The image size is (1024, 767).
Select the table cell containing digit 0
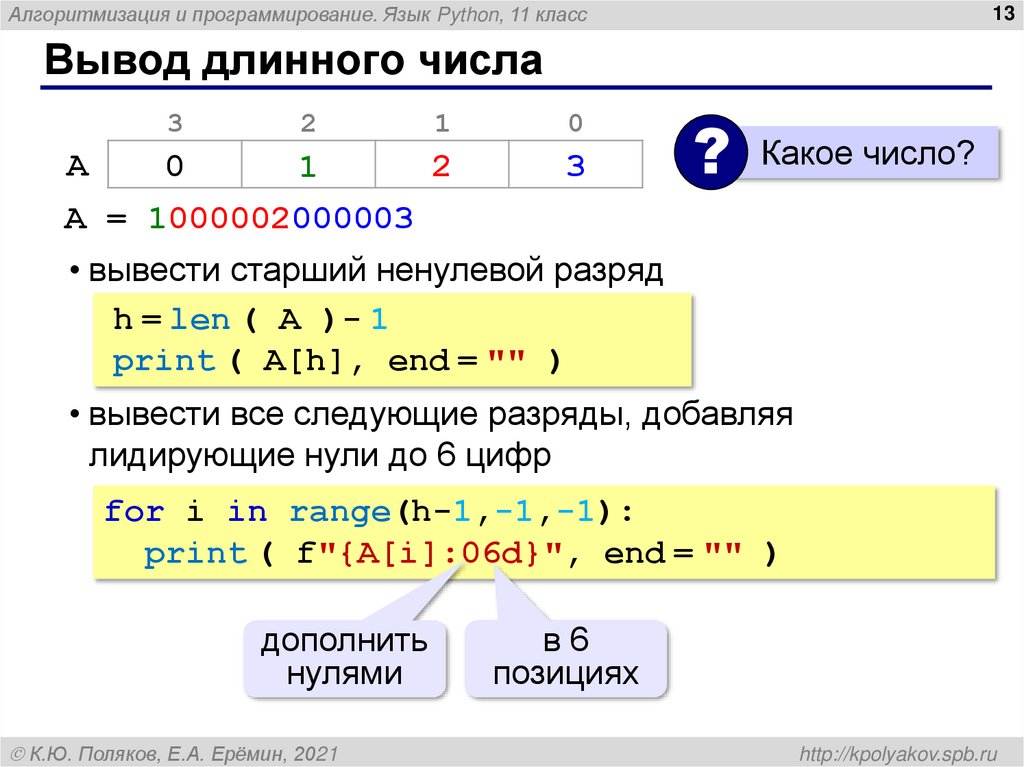174,166
